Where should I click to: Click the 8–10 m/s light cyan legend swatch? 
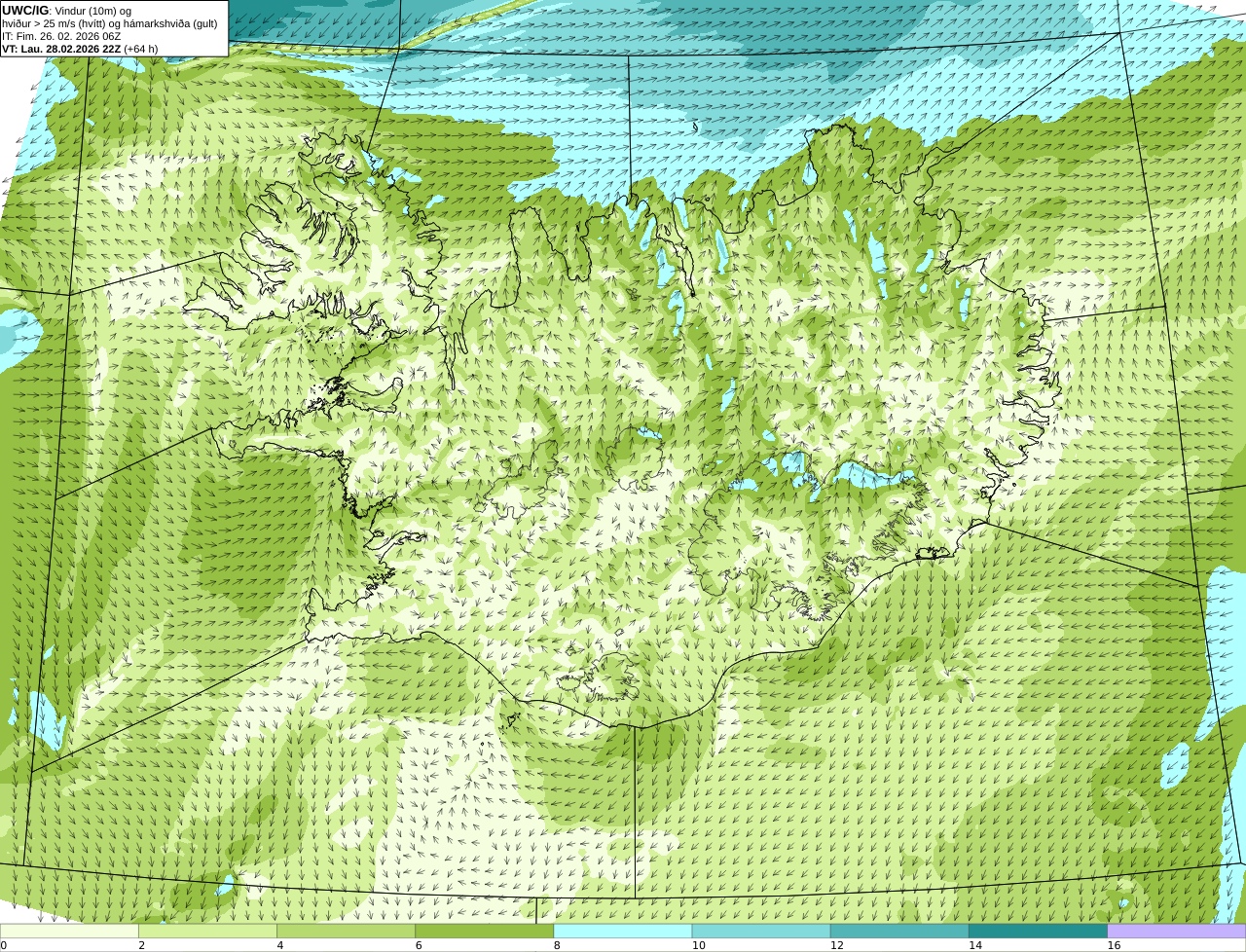[x=623, y=931]
